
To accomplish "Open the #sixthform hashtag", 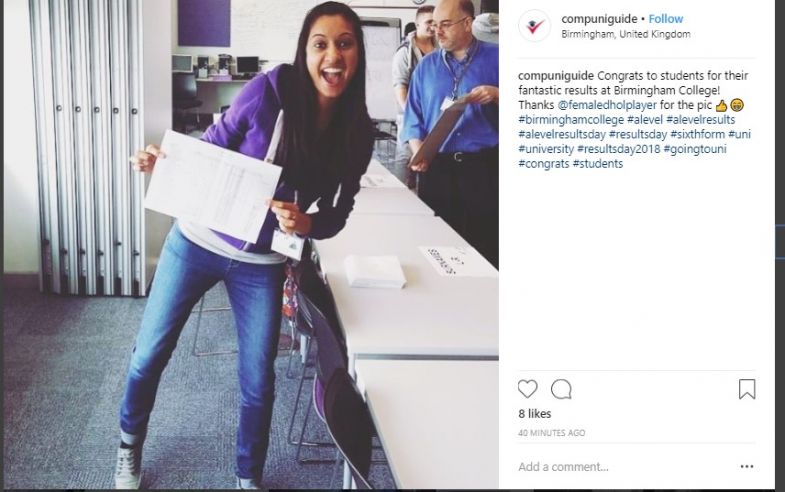I will (697, 134).
